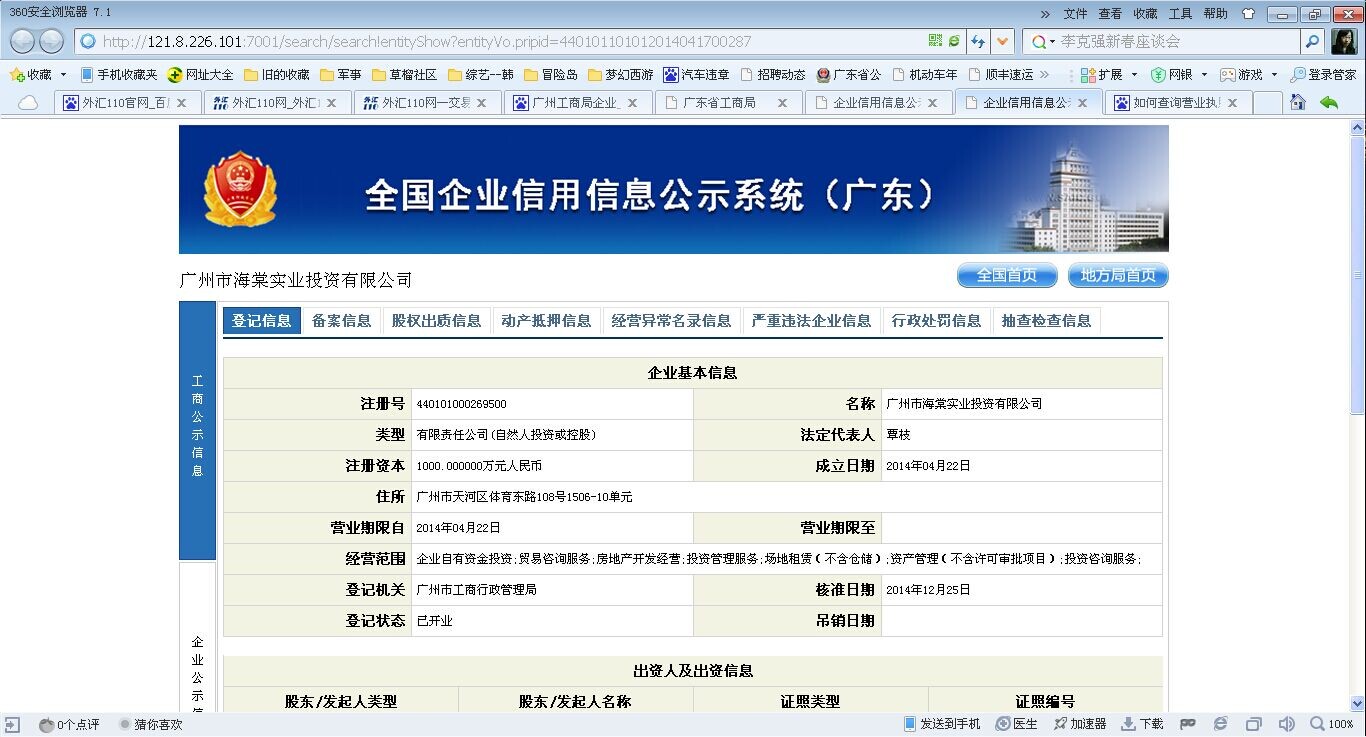1366x737 pixels.
Task: Open the 文件 menu
Action: point(1075,14)
